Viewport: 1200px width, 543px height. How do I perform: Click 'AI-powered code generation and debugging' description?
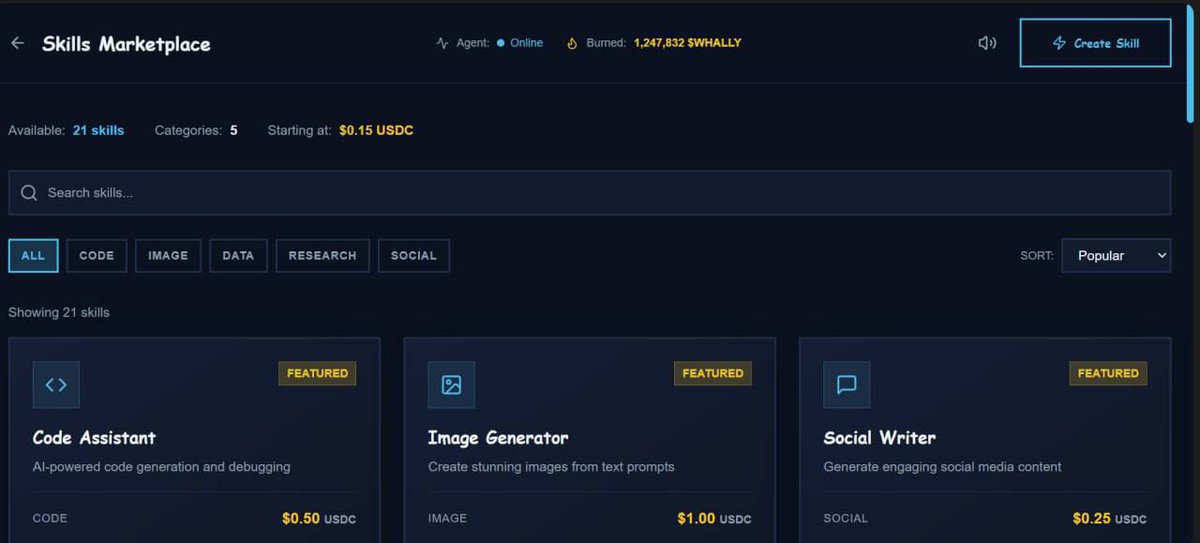coord(162,466)
